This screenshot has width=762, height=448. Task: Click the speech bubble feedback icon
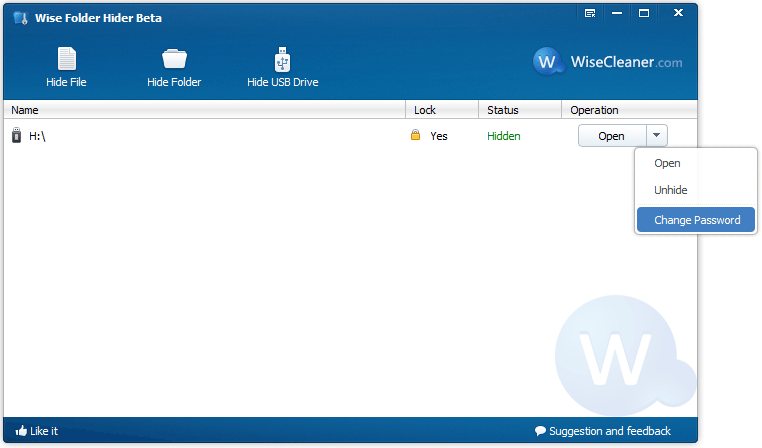[x=541, y=431]
